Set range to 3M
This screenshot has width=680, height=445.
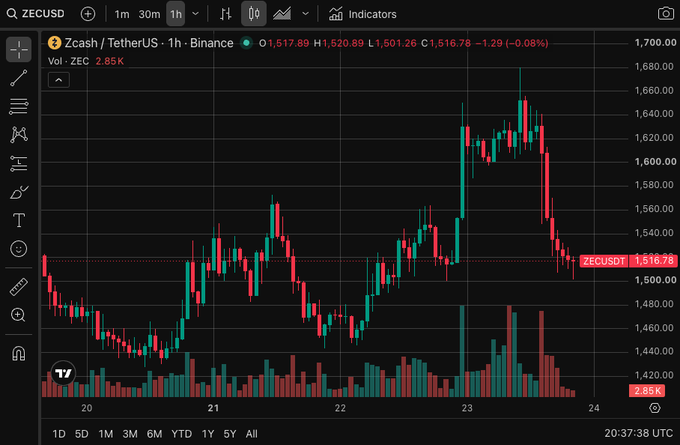point(130,434)
